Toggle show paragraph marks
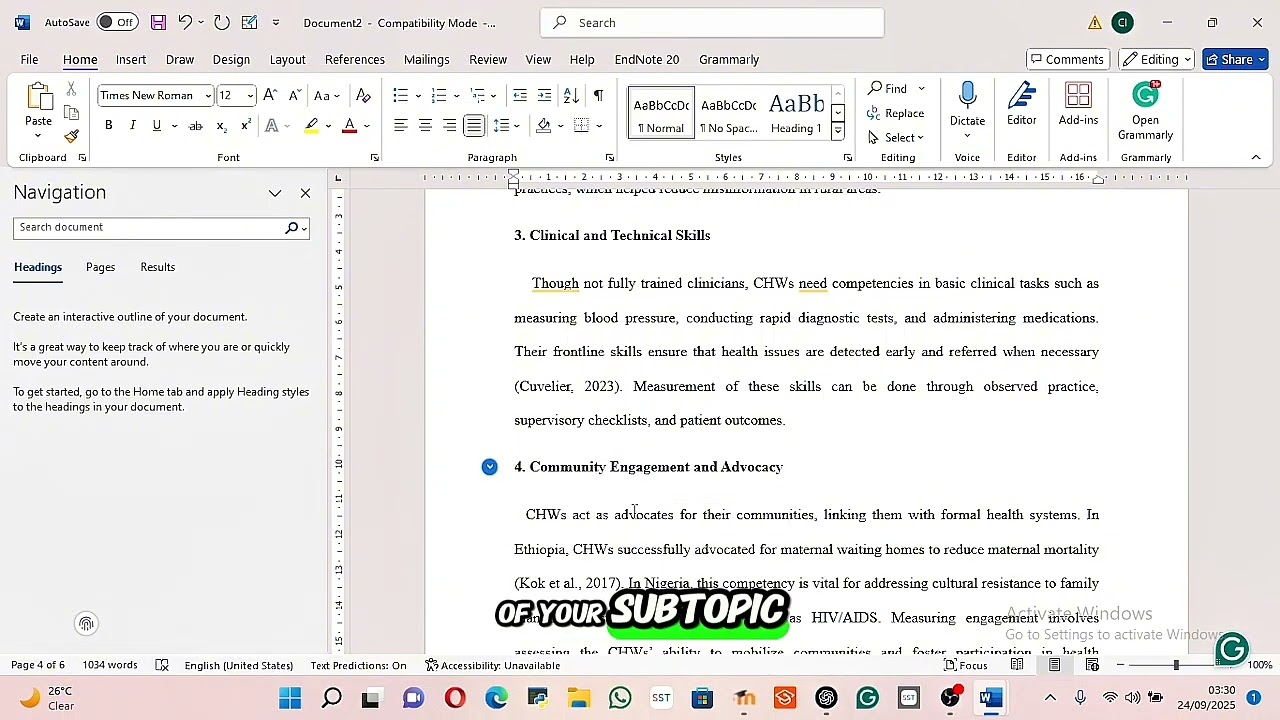Image resolution: width=1280 pixels, height=720 pixels. point(598,95)
